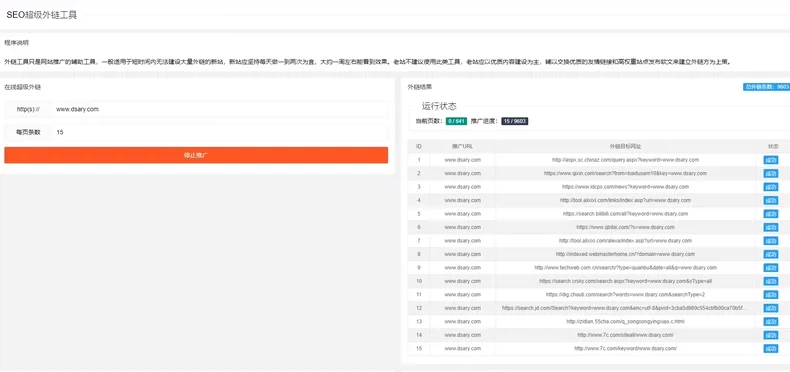Screen dimensions: 790x372
Task: Click the status badge in row 8
Action: [x=771, y=255]
